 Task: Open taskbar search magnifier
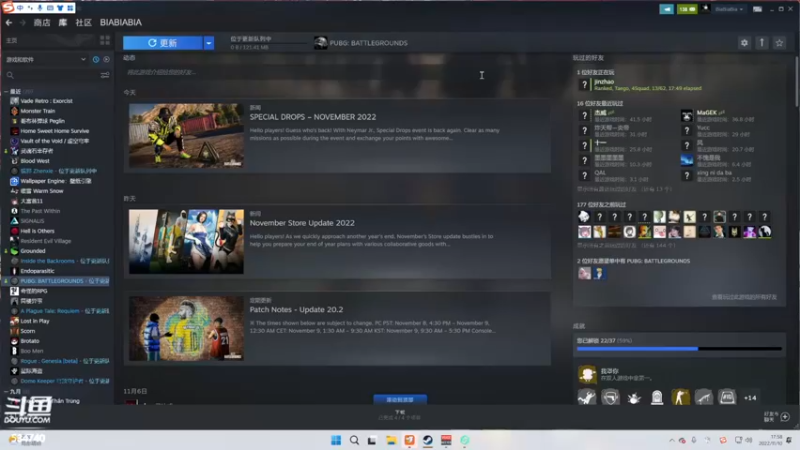[x=354, y=440]
